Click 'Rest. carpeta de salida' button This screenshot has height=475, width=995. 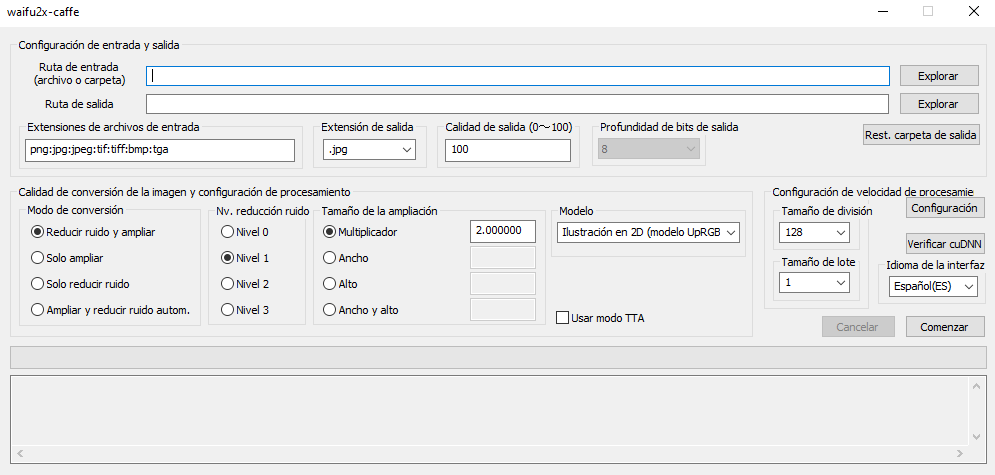(x=921, y=135)
